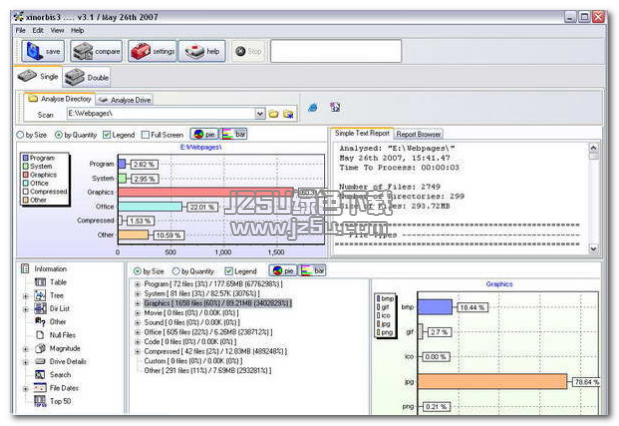Screen dimensions: 619x426
Task: Select the upper 'by Quantity' radio button
Action: [x=58, y=135]
